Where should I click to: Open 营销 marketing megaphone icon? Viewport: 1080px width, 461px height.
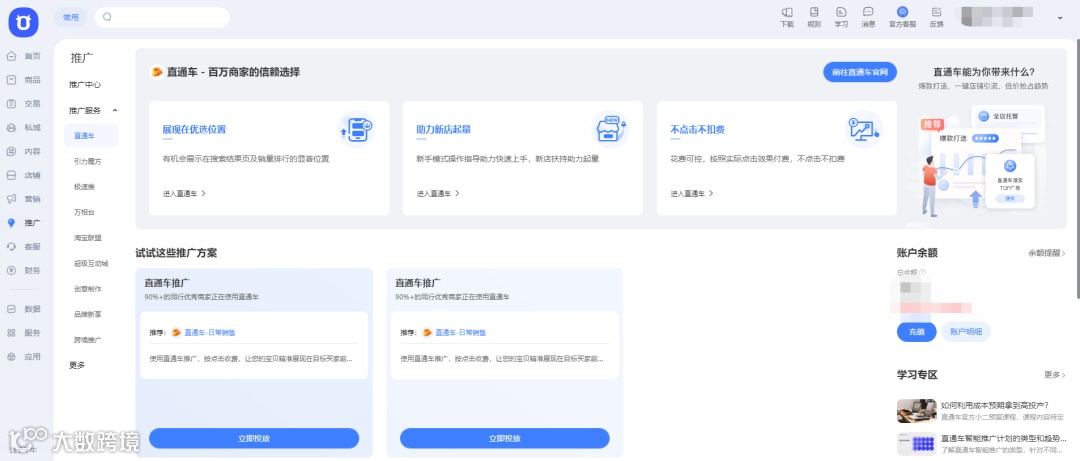(11, 198)
